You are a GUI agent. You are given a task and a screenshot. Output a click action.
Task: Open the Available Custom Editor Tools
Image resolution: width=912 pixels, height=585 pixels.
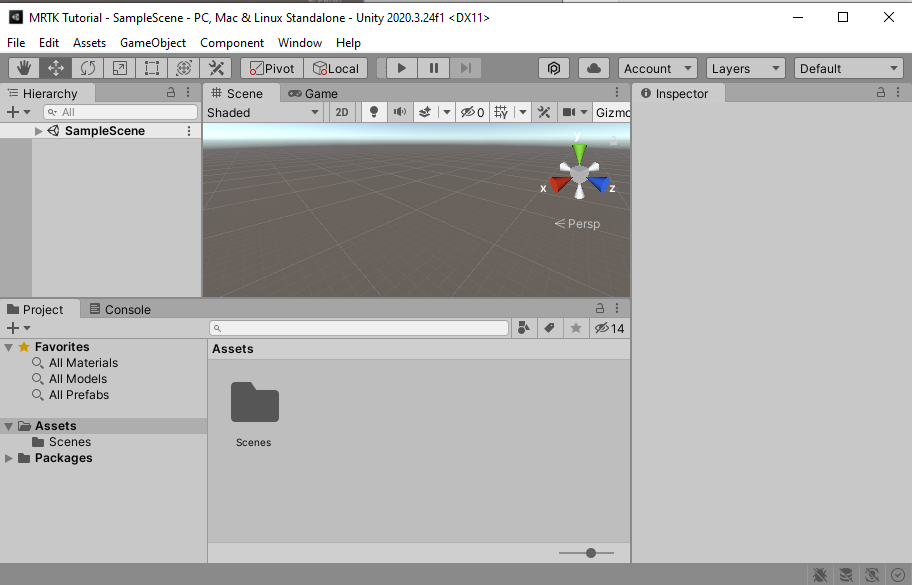pyautogui.click(x=216, y=68)
